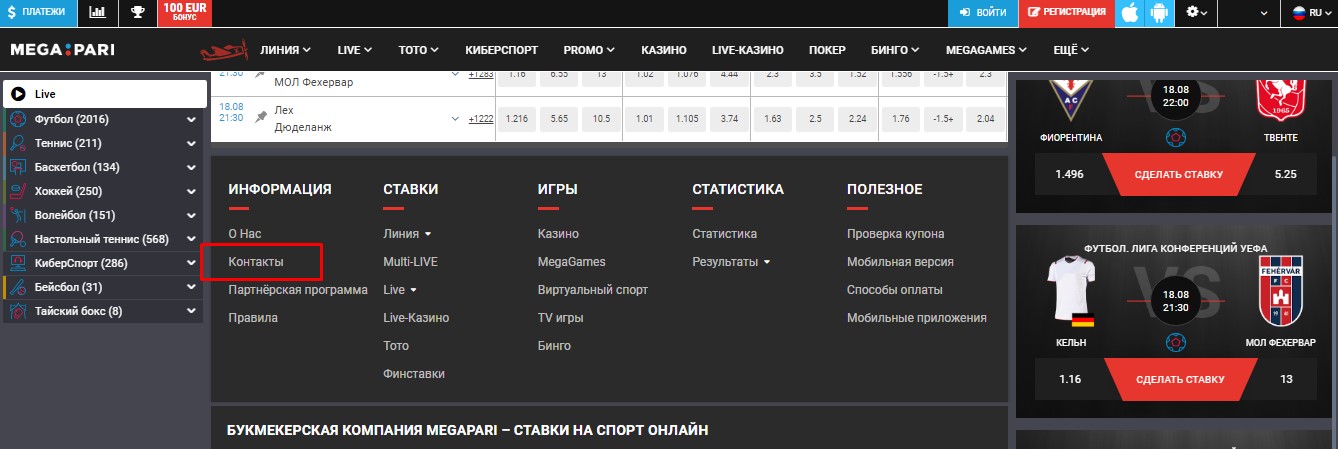Expand the Лех – Дюделанж row chevron
Screen dimensions: 1338x449
pyautogui.click(x=456, y=119)
